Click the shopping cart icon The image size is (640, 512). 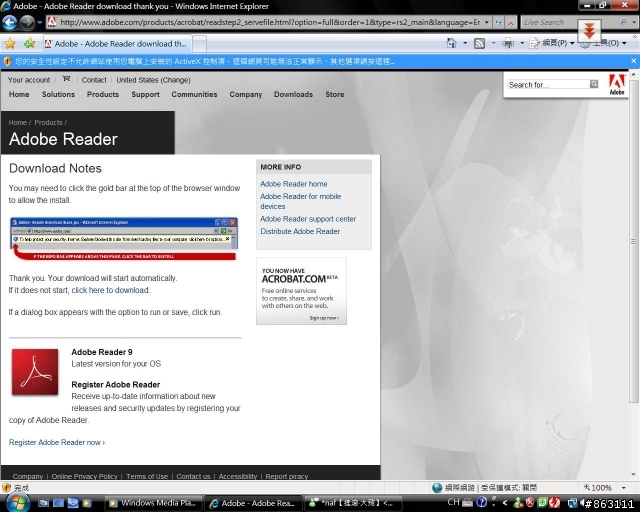click(66, 78)
